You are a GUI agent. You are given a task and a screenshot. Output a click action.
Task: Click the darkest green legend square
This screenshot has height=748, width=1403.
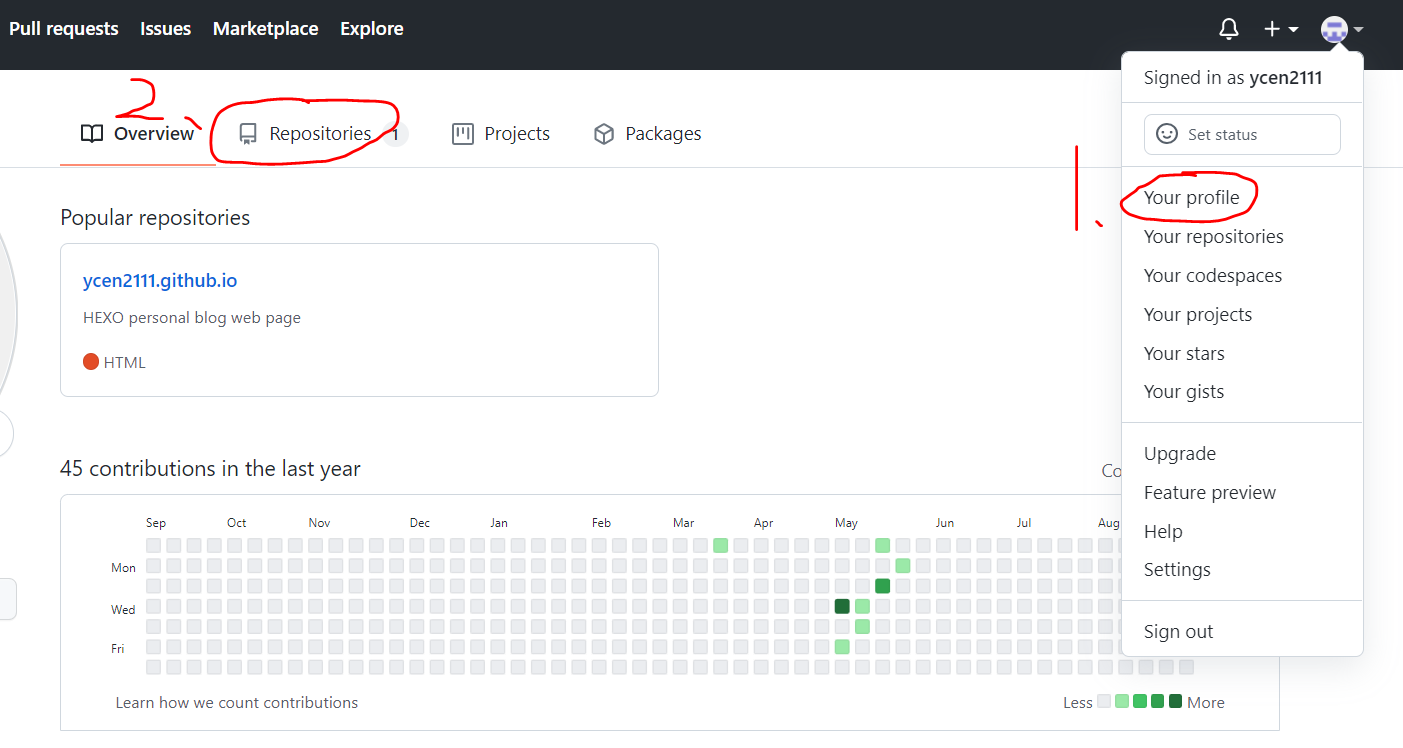[1175, 701]
